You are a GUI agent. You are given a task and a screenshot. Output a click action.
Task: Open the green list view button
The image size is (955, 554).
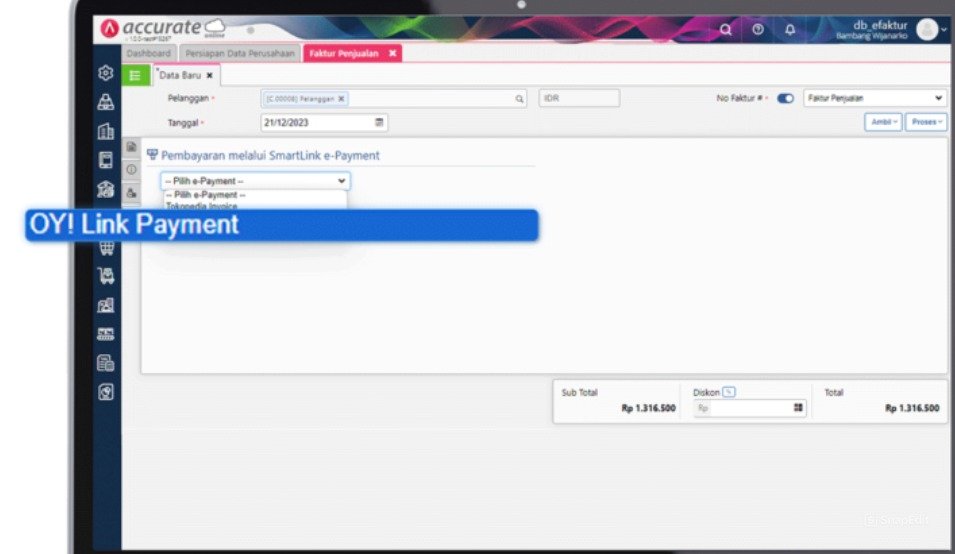(x=135, y=75)
